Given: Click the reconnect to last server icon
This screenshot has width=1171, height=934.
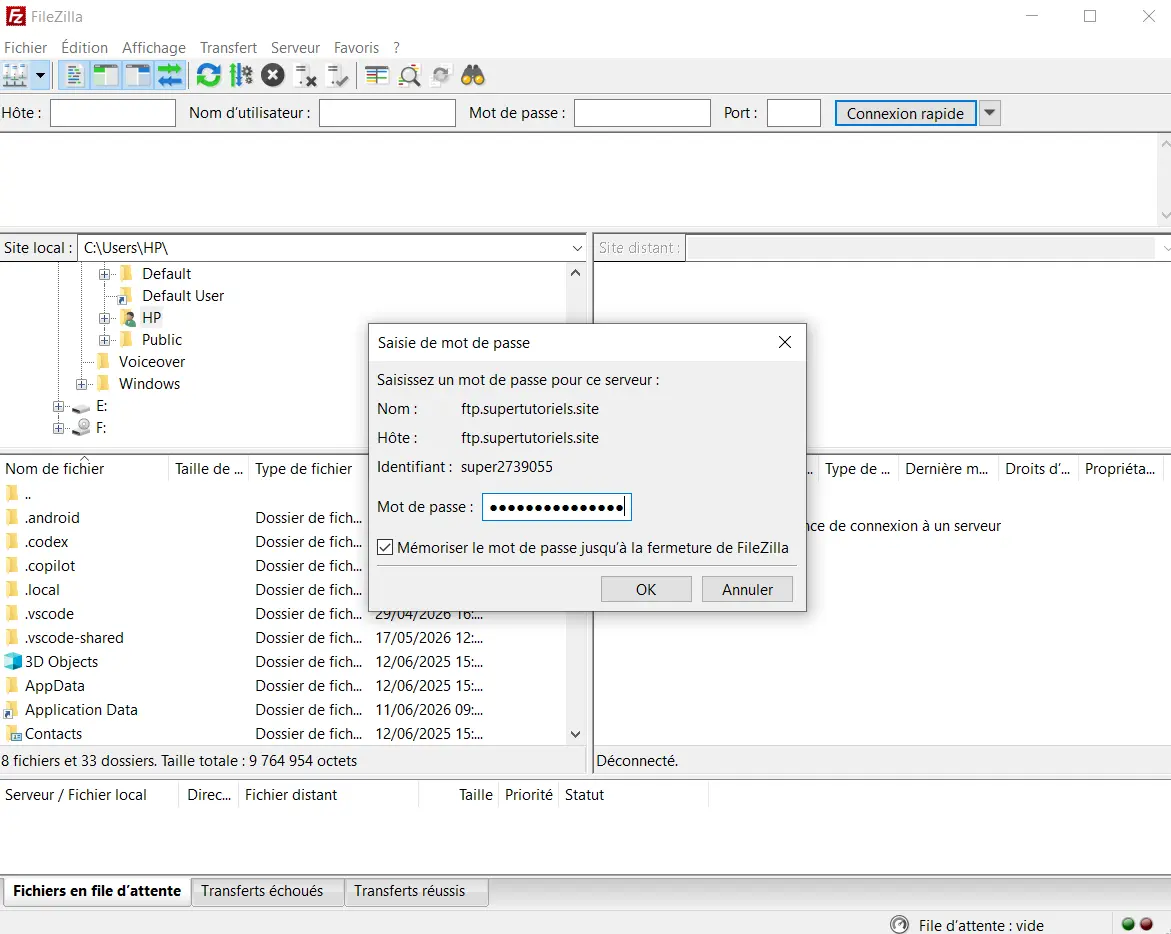Looking at the screenshot, I should tap(338, 75).
